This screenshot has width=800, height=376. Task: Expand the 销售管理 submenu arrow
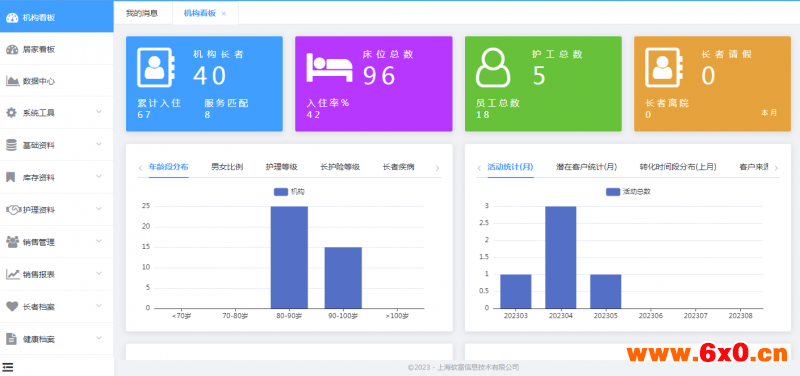click(x=99, y=241)
